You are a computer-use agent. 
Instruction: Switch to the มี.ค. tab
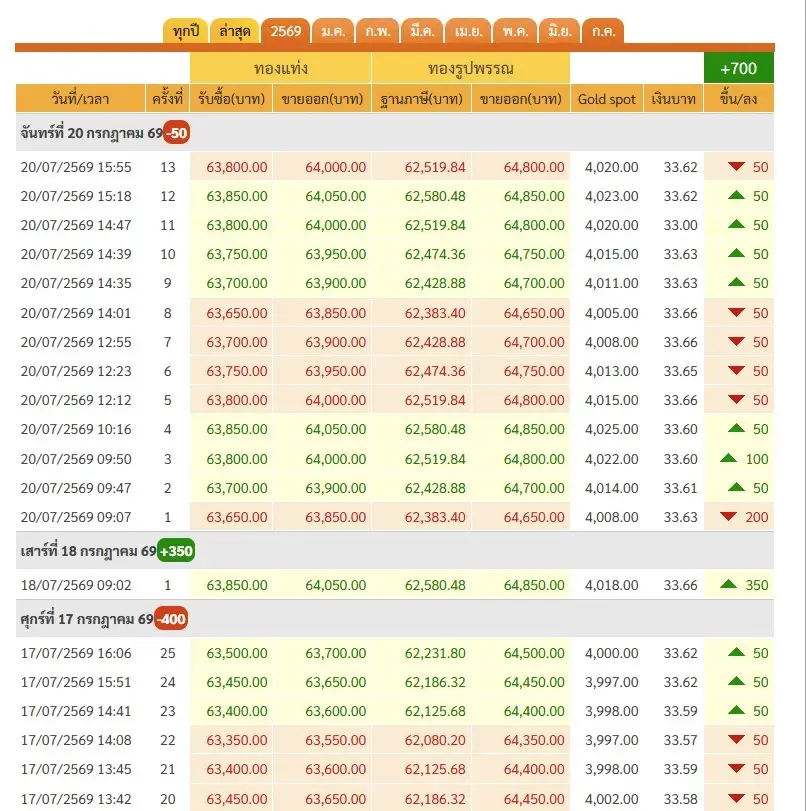tap(422, 31)
